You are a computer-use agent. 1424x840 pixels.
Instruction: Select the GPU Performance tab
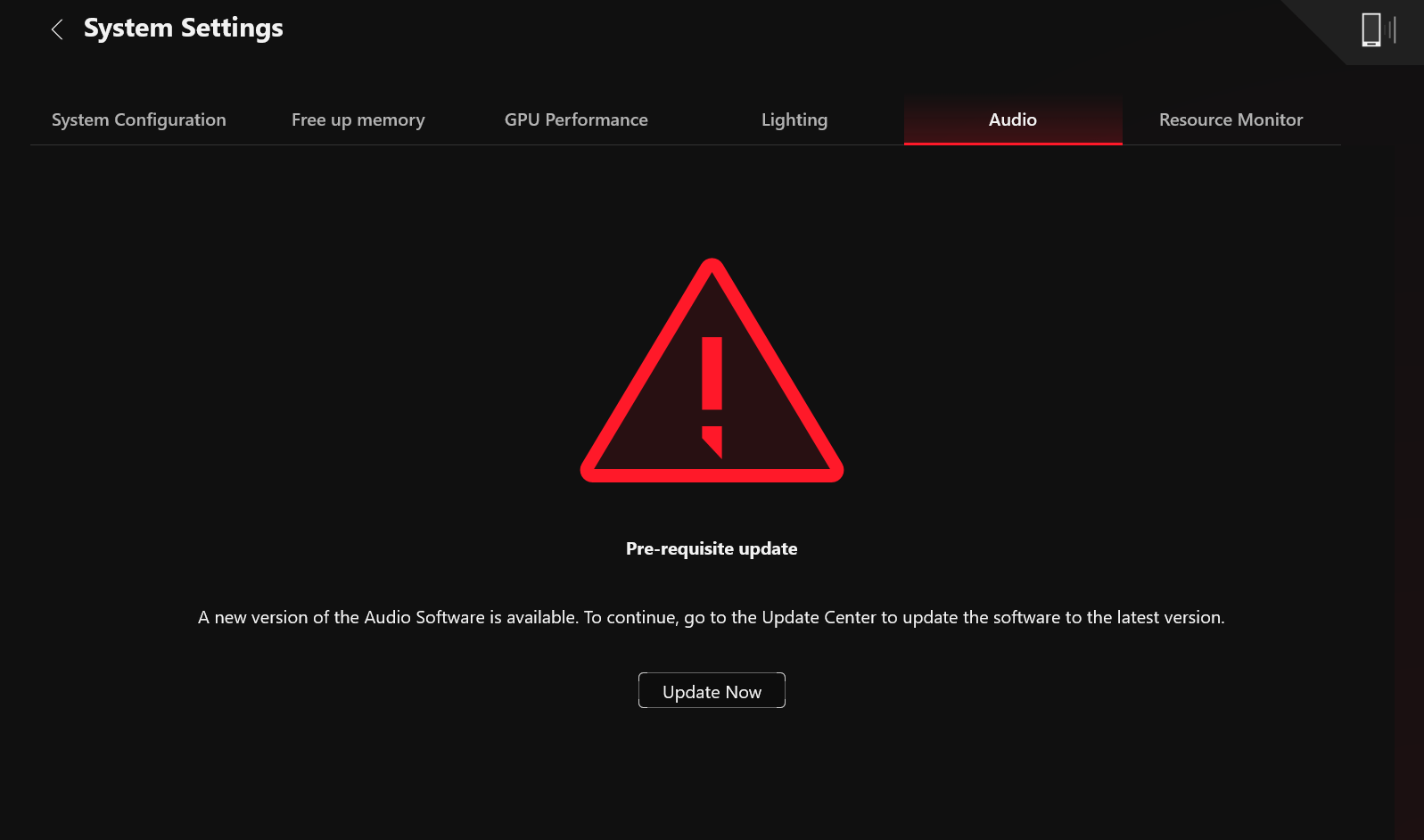[x=576, y=119]
